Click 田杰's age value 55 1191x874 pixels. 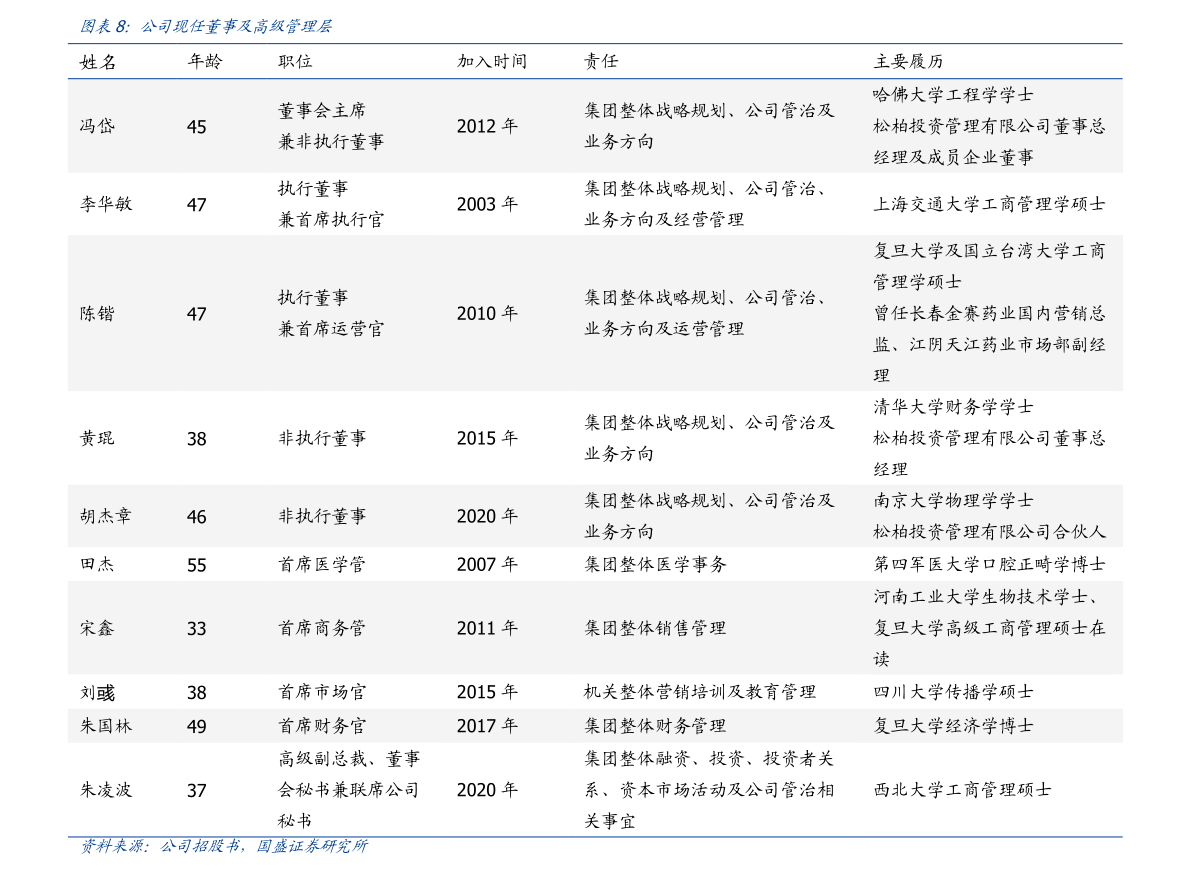pyautogui.click(x=197, y=565)
